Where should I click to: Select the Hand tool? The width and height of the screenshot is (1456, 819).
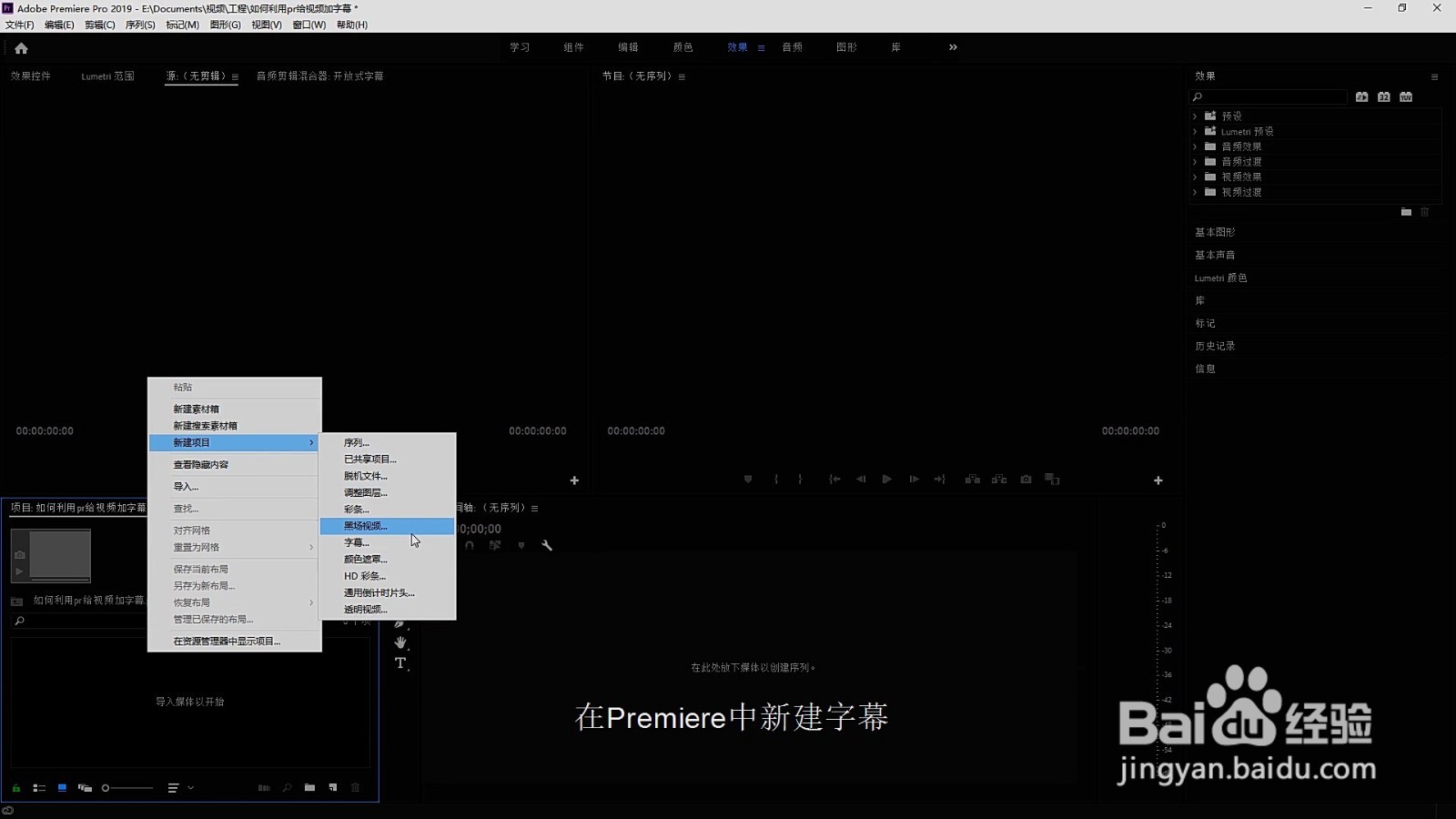click(400, 642)
